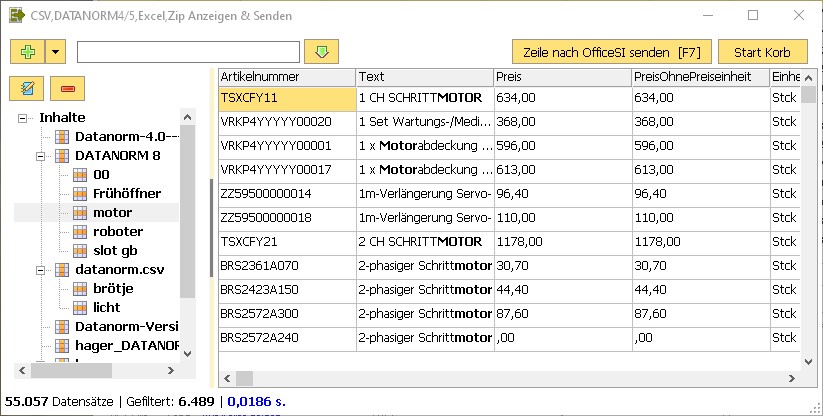The height and width of the screenshot is (416, 823).
Task: Click the red minus remove button
Action: pos(67,89)
